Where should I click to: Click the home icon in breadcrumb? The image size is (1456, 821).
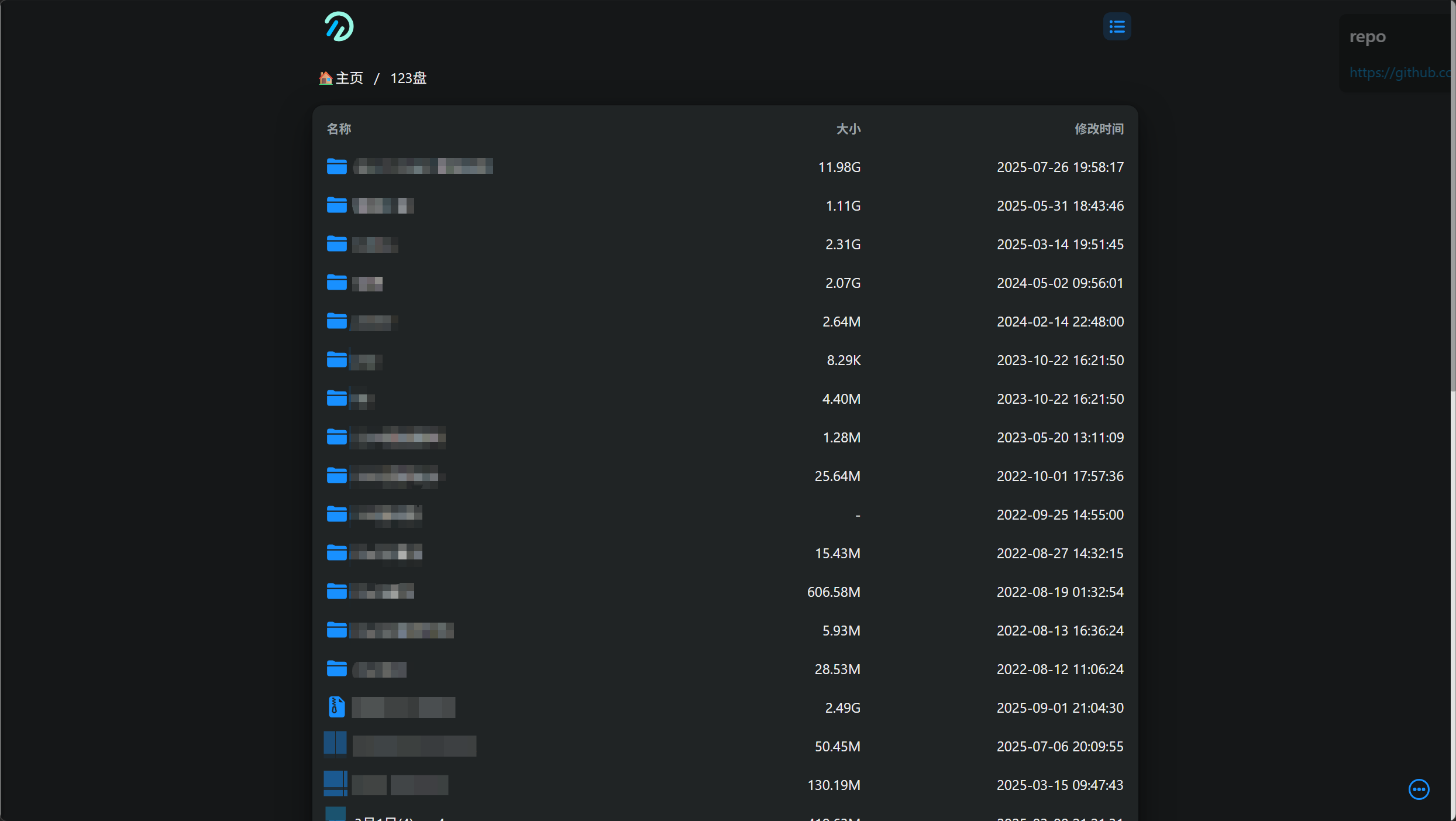coord(325,78)
